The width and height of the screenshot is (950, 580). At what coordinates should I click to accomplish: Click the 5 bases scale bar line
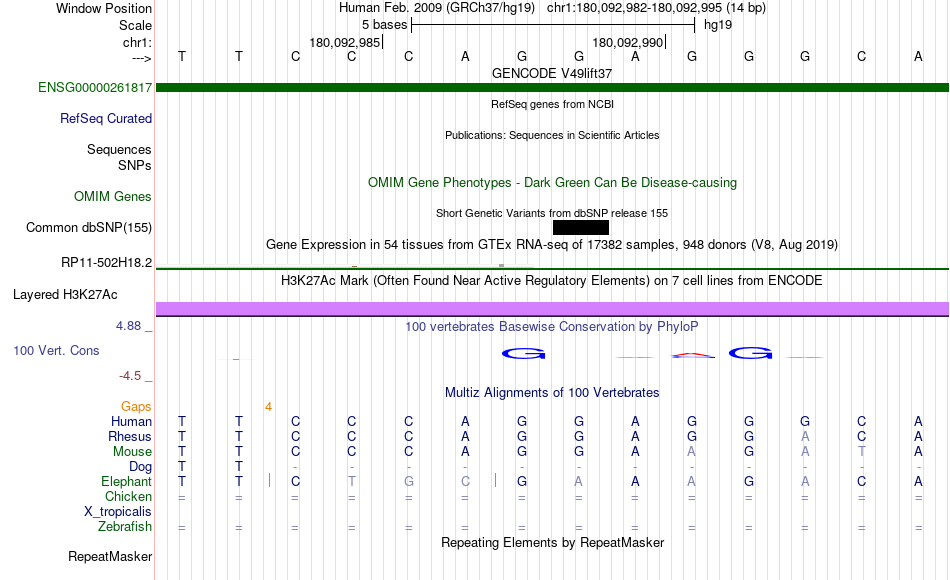click(x=553, y=25)
